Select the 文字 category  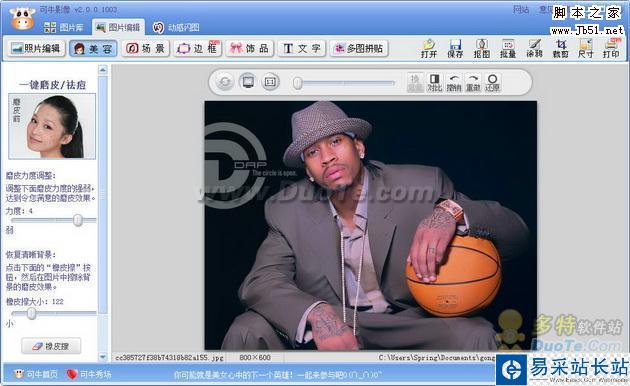(x=302, y=48)
